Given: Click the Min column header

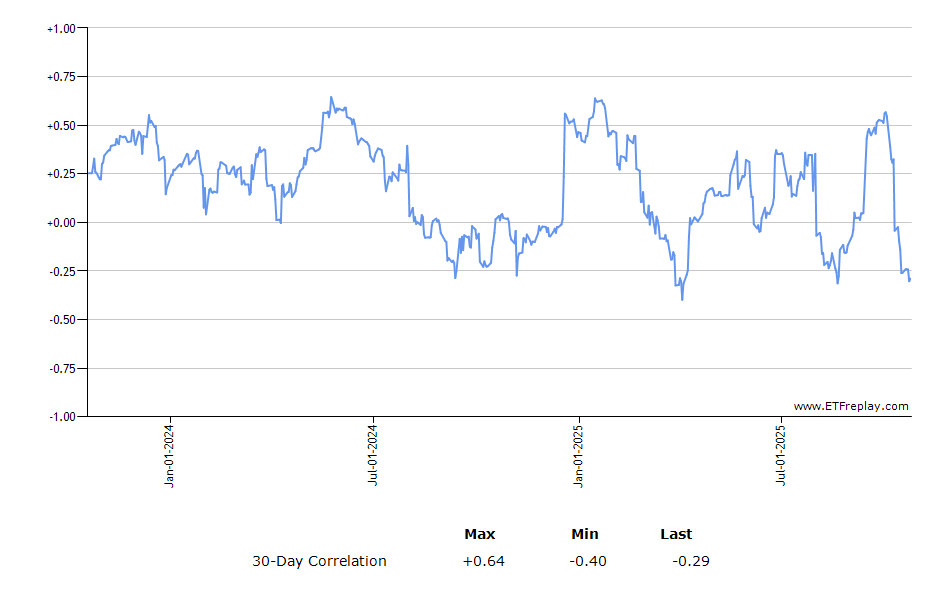Looking at the screenshot, I should coord(585,534).
